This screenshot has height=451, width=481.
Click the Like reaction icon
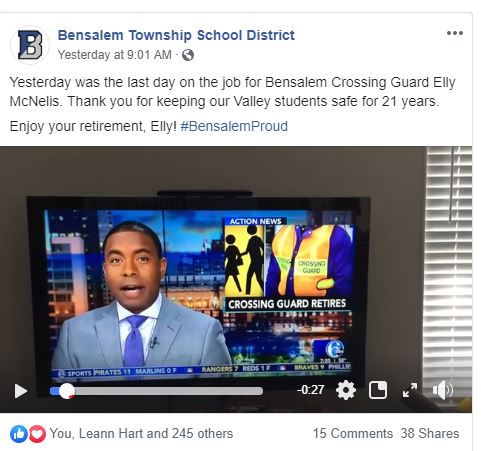(19, 434)
